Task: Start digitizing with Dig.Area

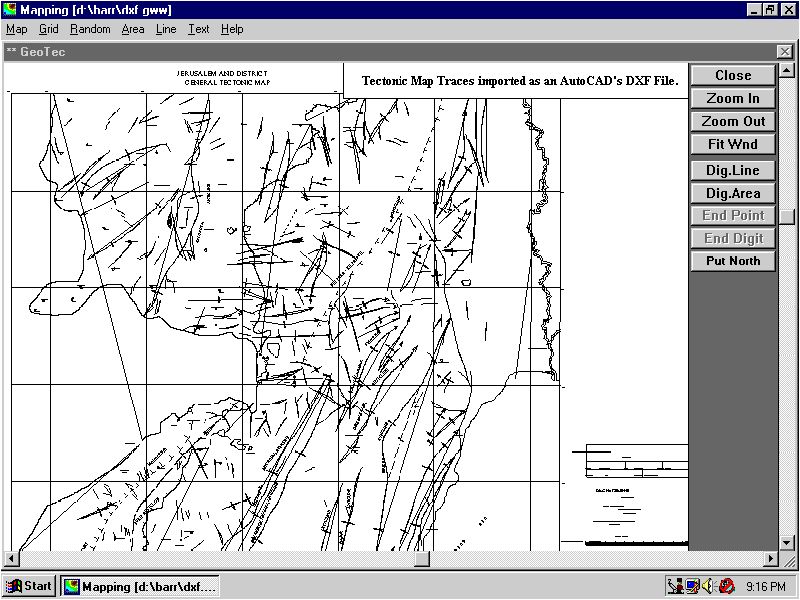Action: tap(733, 193)
